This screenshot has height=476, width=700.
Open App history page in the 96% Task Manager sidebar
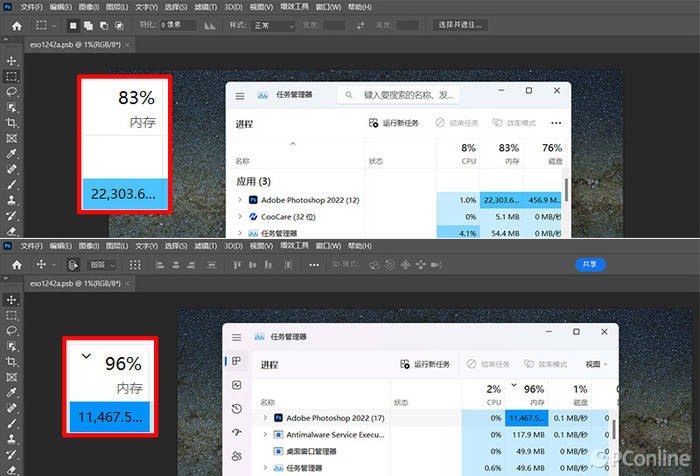click(x=237, y=409)
